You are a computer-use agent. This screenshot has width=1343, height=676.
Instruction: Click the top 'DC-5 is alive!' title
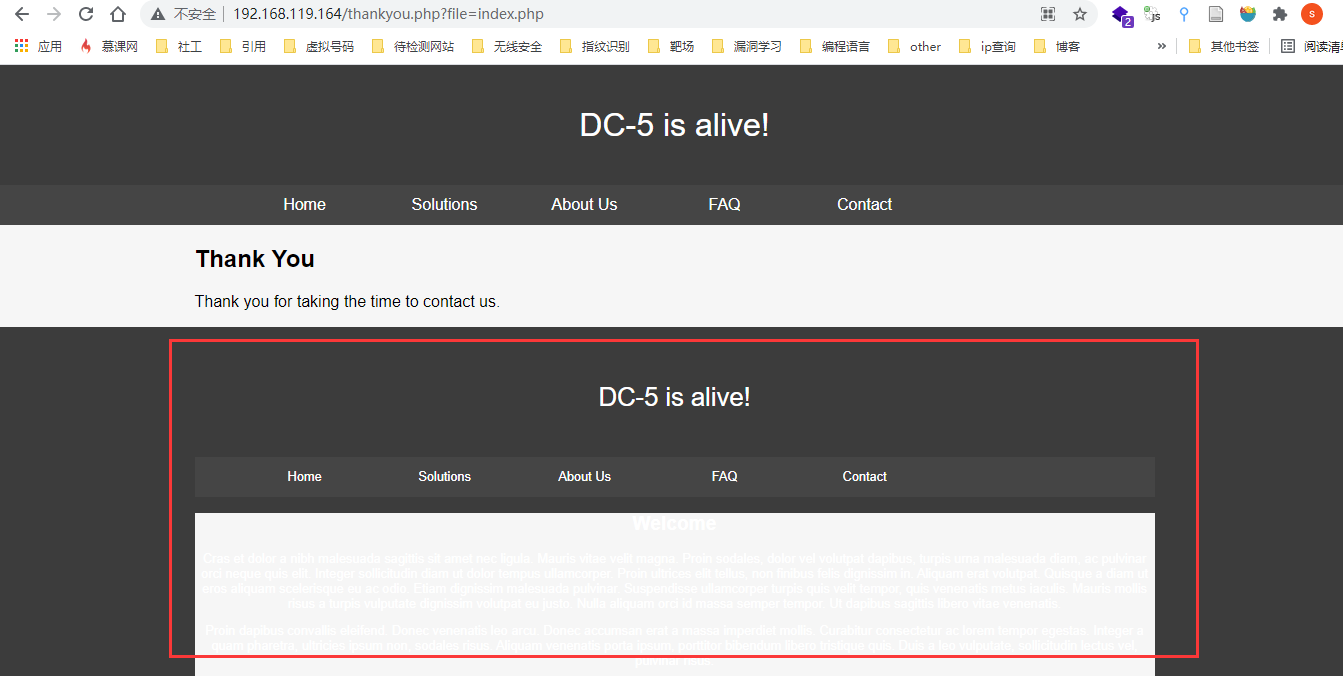[674, 125]
